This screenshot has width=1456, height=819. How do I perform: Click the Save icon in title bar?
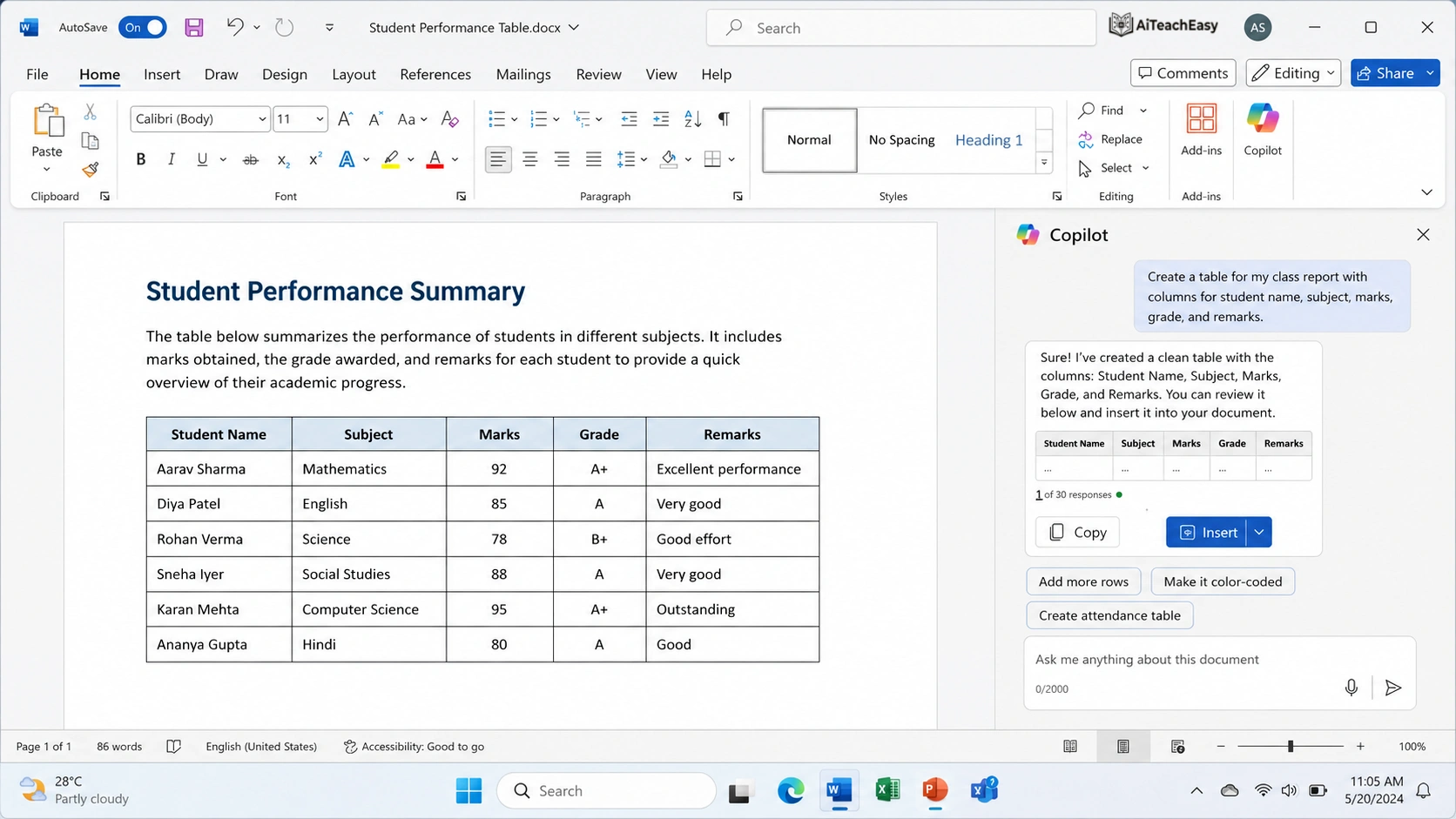[x=194, y=27]
